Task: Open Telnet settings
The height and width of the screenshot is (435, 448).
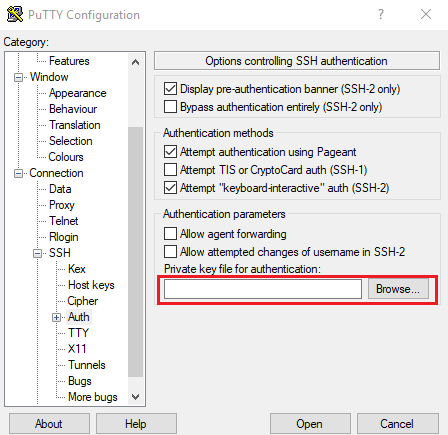Action: (x=63, y=221)
